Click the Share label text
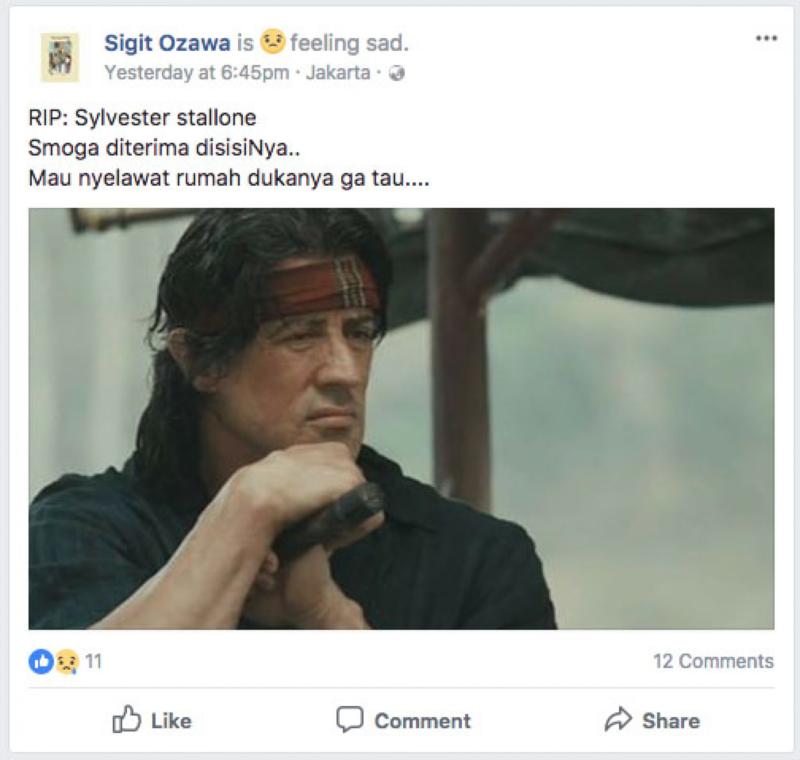This screenshot has width=800, height=760. pos(671,721)
